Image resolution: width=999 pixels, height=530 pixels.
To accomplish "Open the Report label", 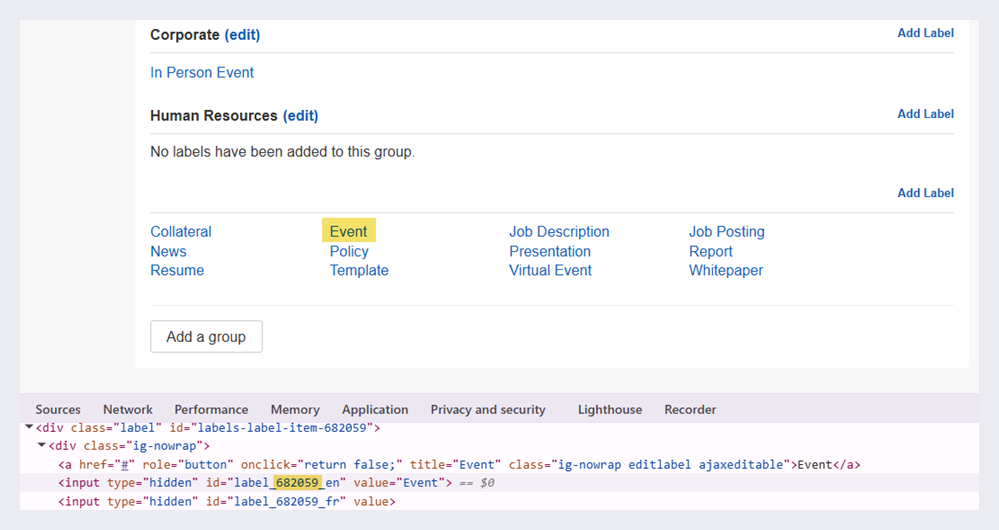I will 710,252.
